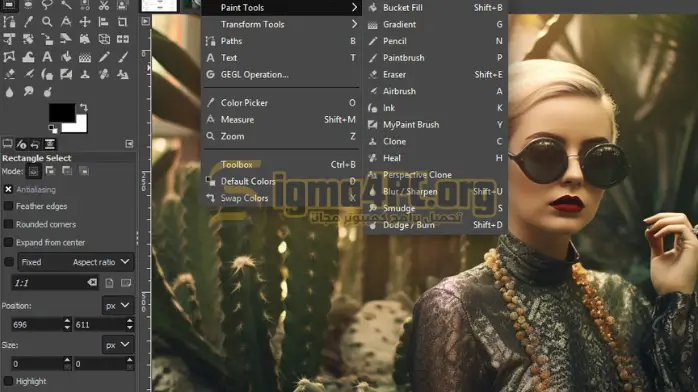Image resolution: width=698 pixels, height=392 pixels.
Task: Select the Eraser toolbox icon
Action: point(9,74)
